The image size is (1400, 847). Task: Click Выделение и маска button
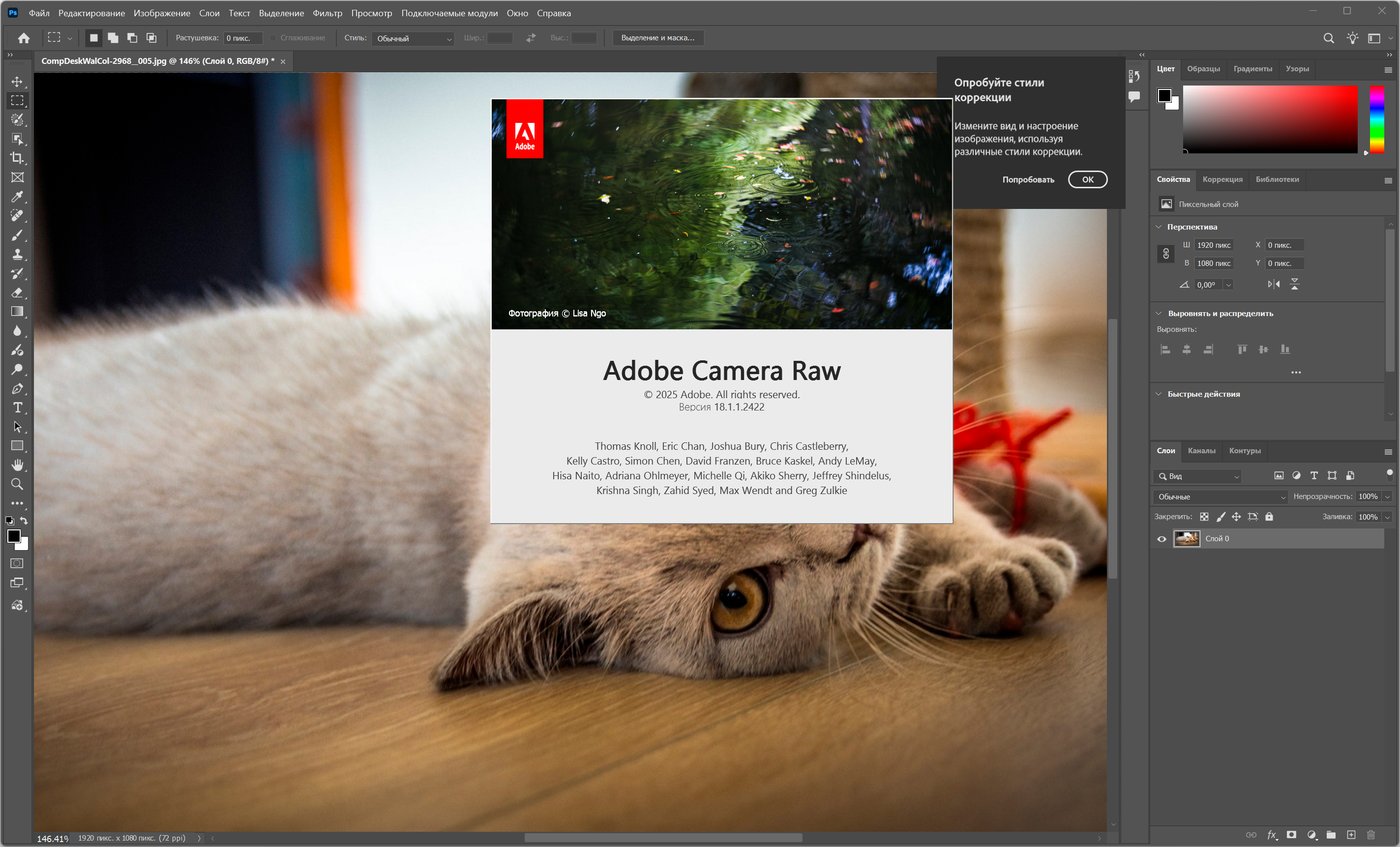657,38
